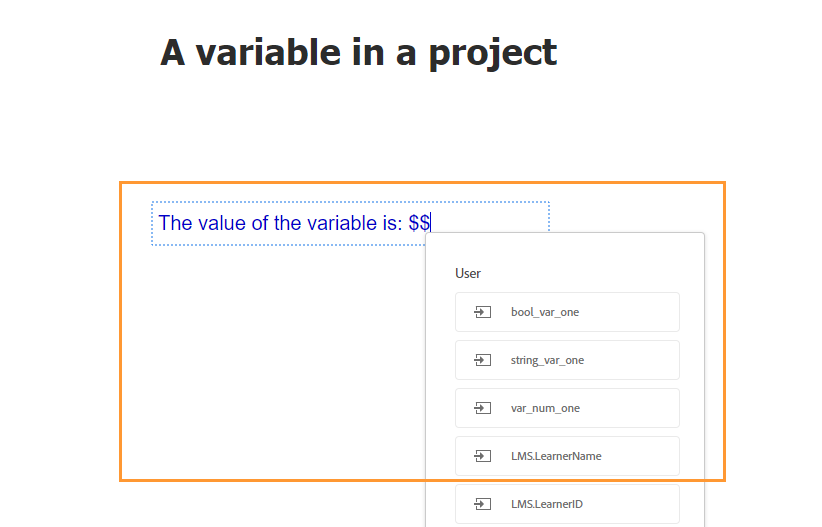822x527 pixels.
Task: Click the start of "The value" text line
Action: (160, 223)
